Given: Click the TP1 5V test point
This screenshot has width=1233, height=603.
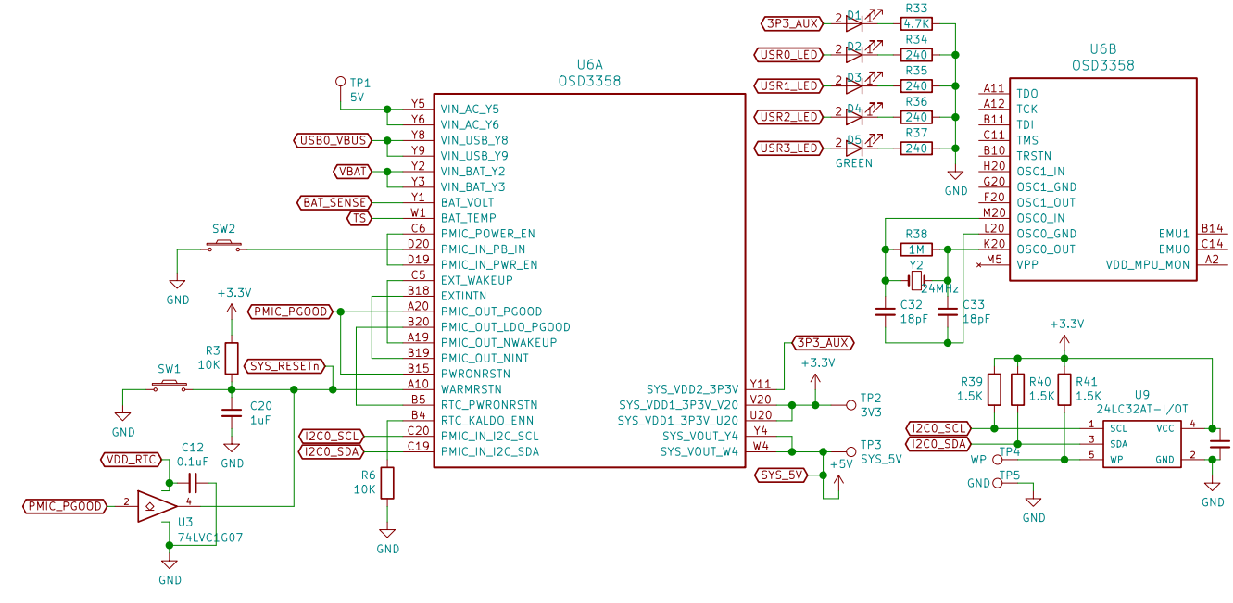Looking at the screenshot, I should point(340,81).
